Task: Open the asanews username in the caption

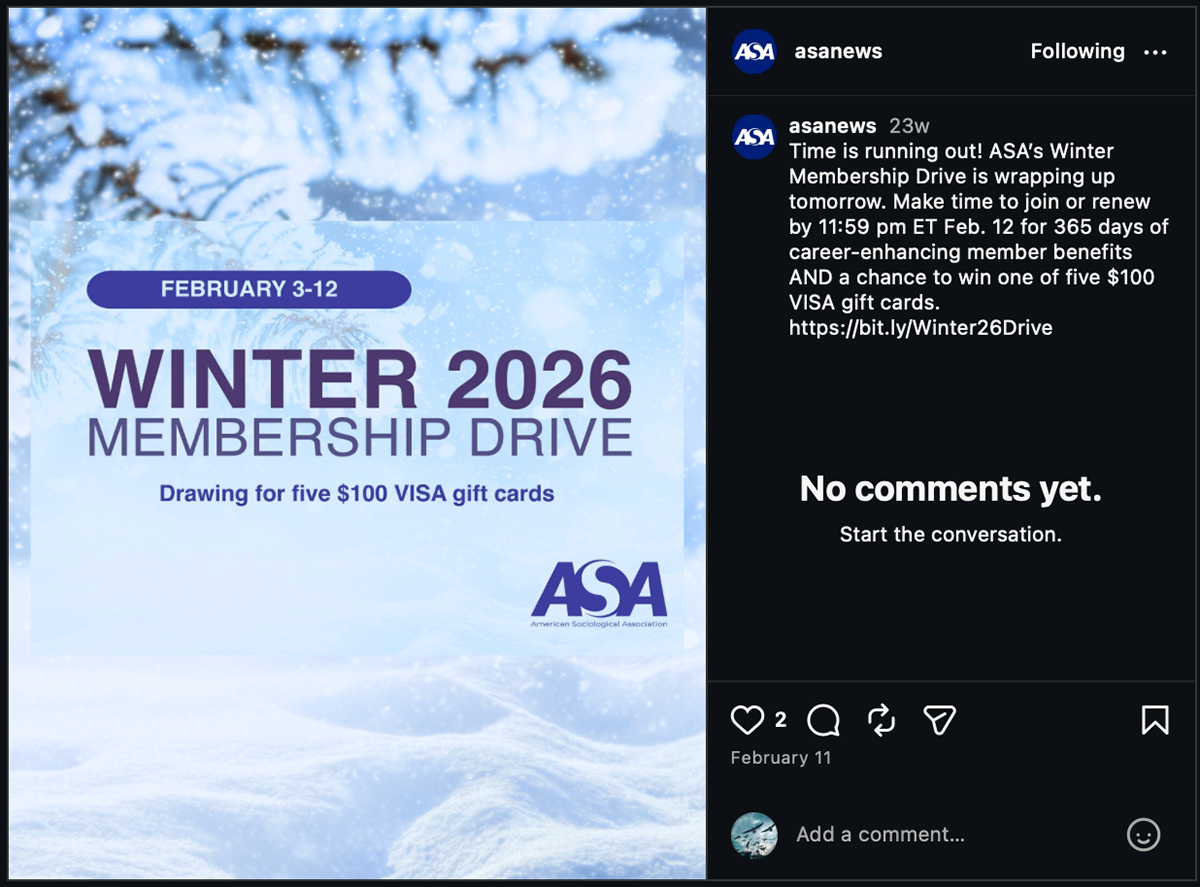Action: (x=832, y=126)
